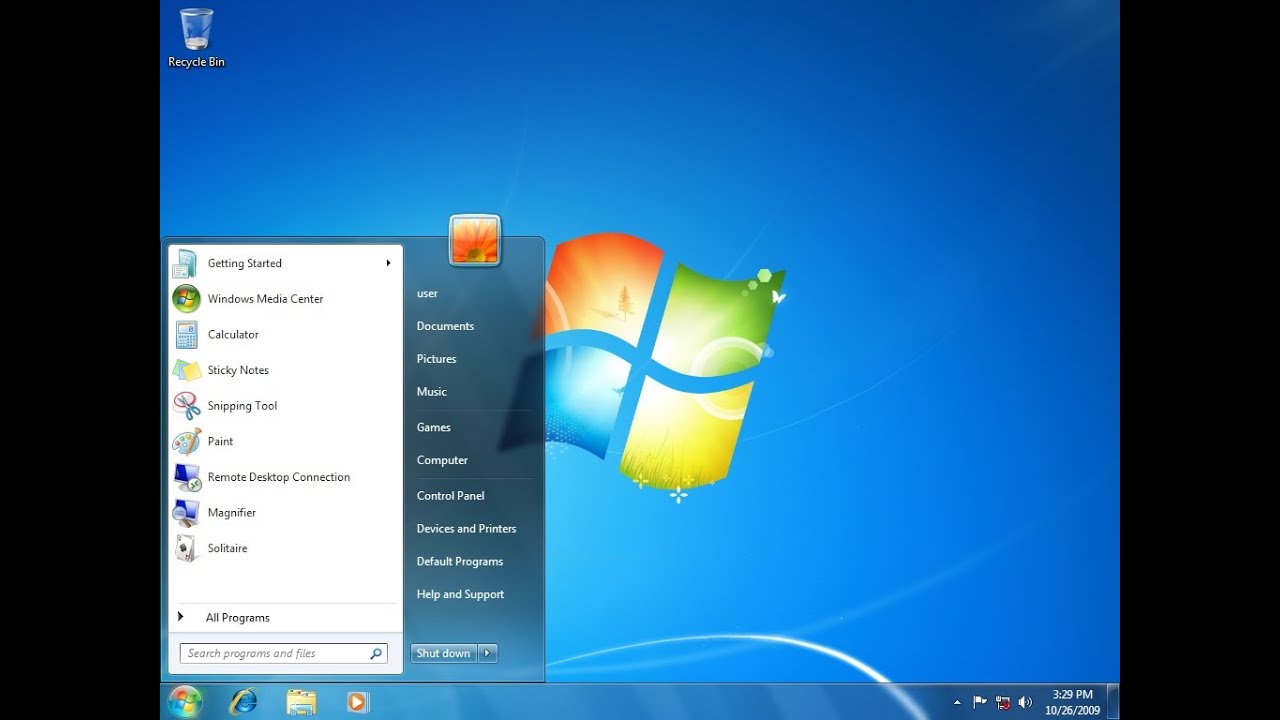Click the Remote Desktop Connection label
This screenshot has width=1280, height=720.
[279, 477]
